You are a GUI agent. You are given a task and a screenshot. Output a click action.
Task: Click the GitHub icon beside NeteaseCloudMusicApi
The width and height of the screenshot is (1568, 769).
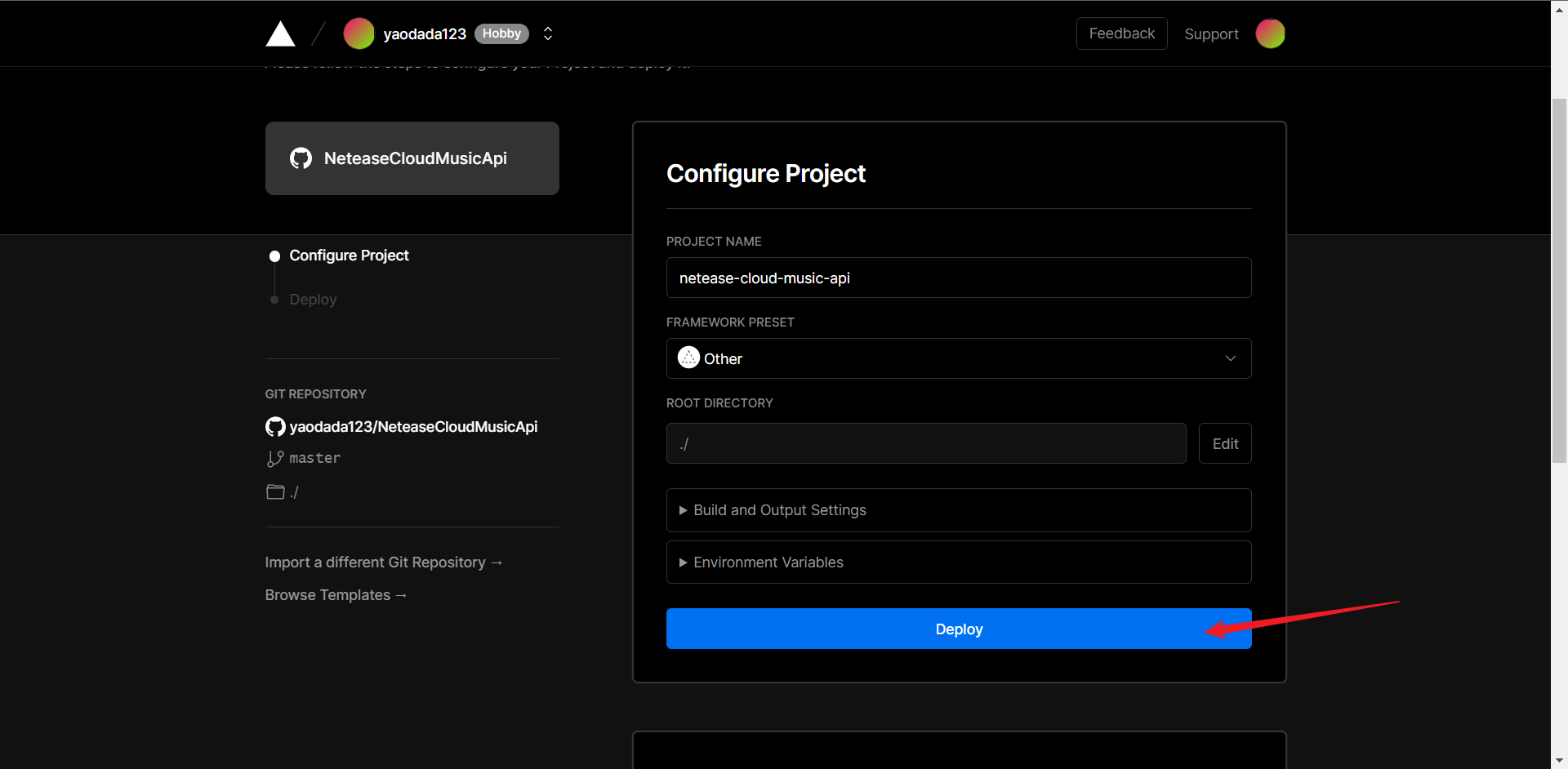(301, 158)
